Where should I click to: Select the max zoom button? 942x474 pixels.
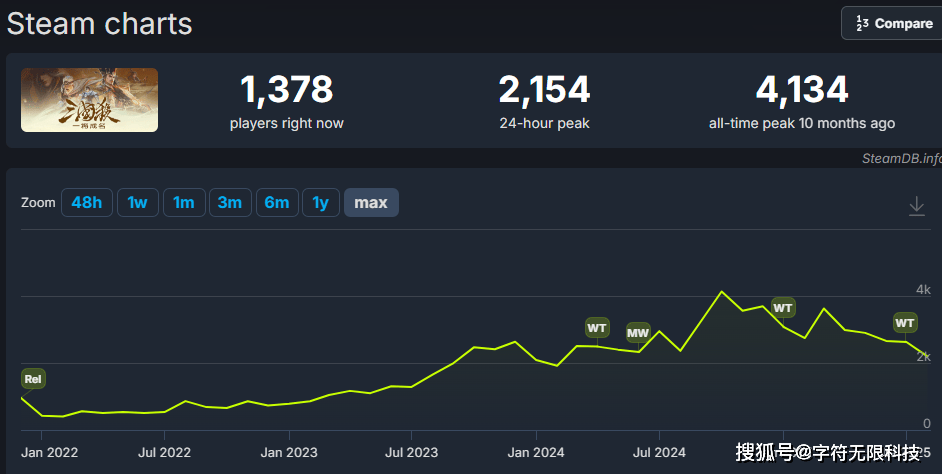tap(371, 203)
